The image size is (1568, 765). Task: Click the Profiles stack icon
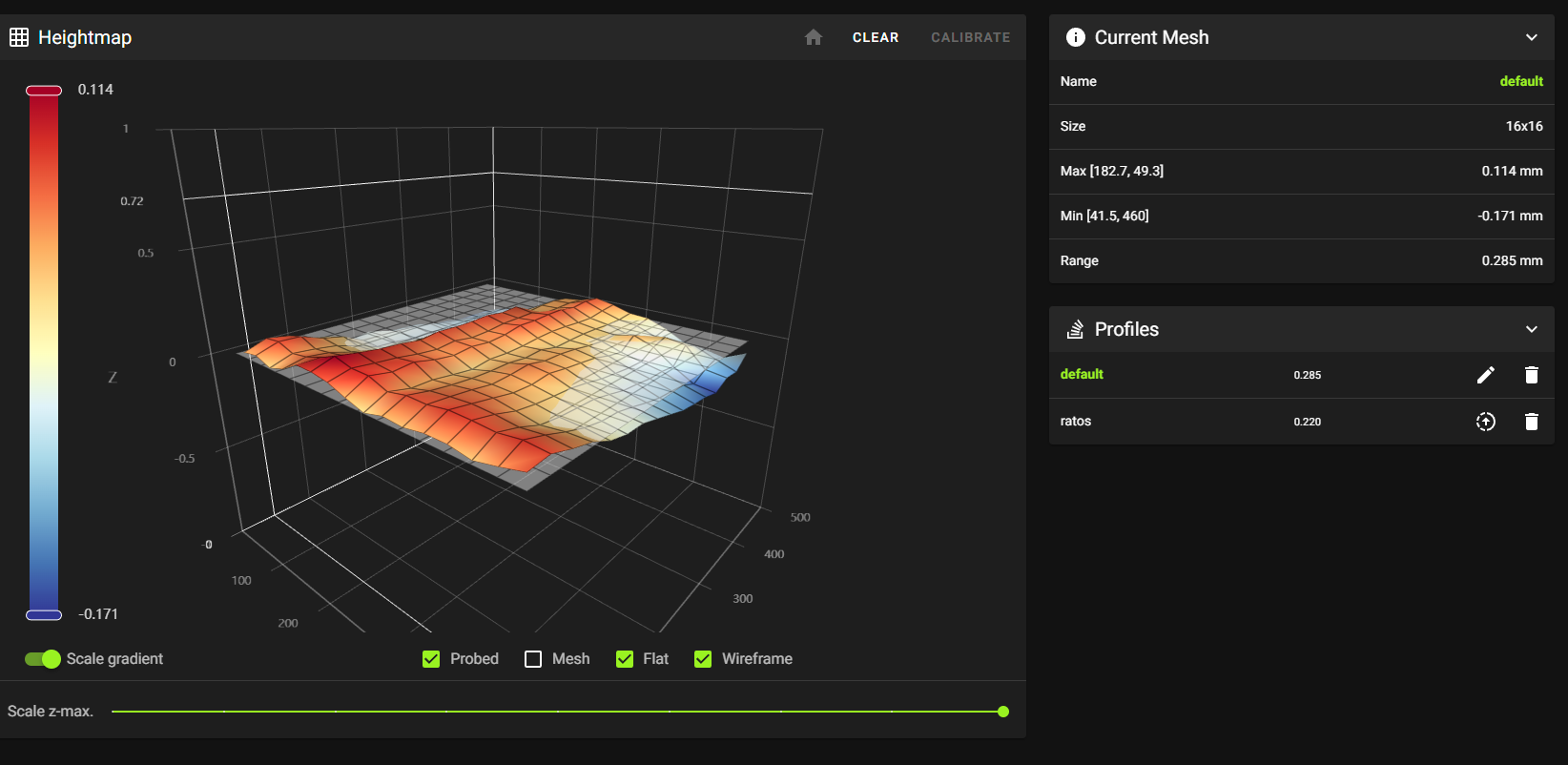tap(1075, 329)
